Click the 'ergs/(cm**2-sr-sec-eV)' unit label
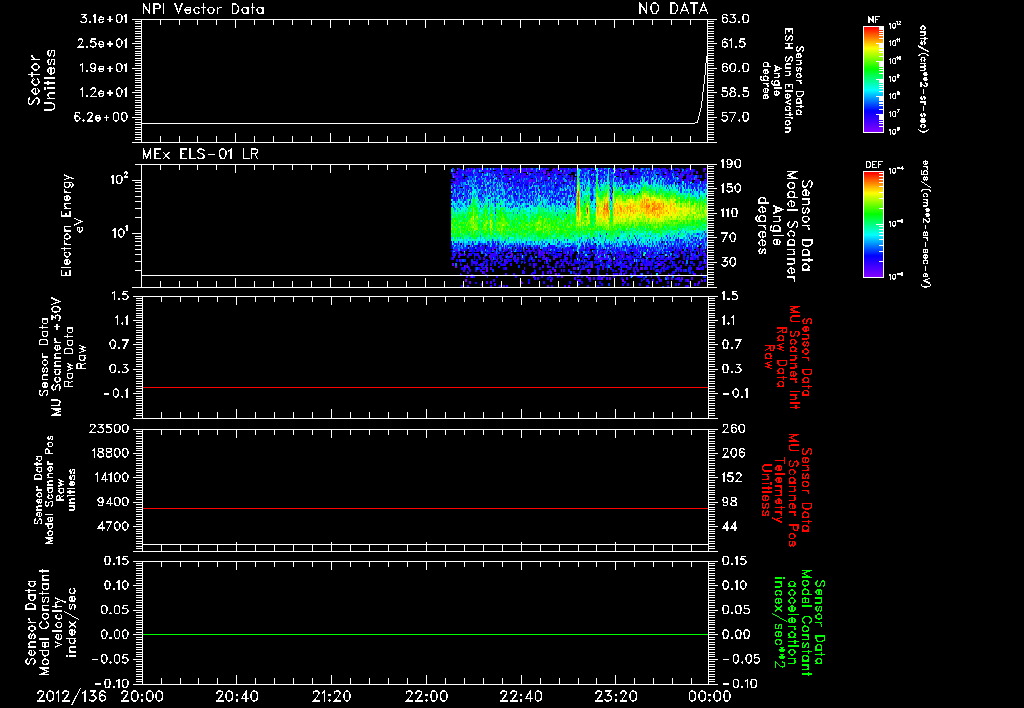Viewport: 1024px width, 708px height. point(924,223)
